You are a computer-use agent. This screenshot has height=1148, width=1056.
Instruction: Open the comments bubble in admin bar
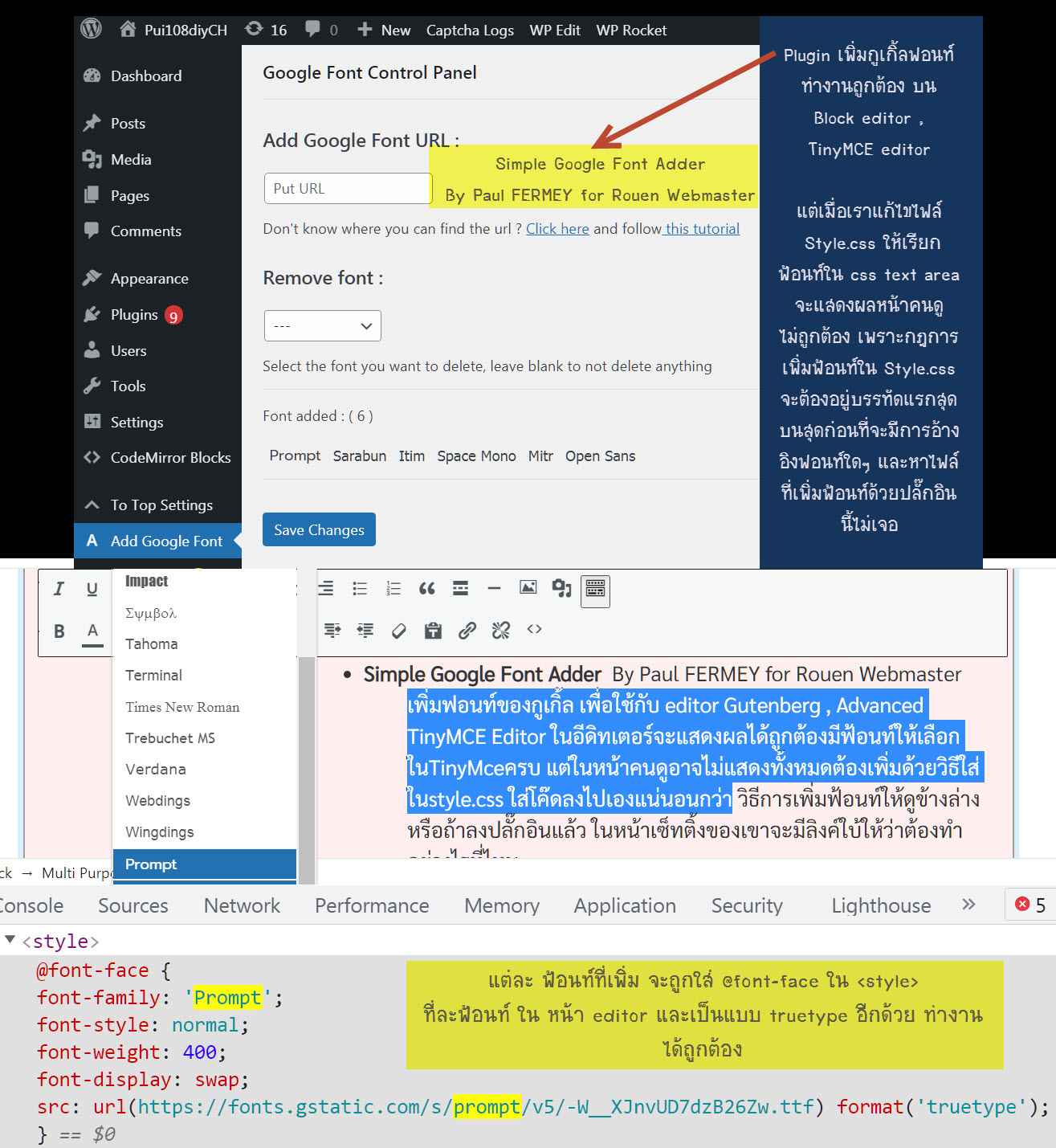point(321,30)
